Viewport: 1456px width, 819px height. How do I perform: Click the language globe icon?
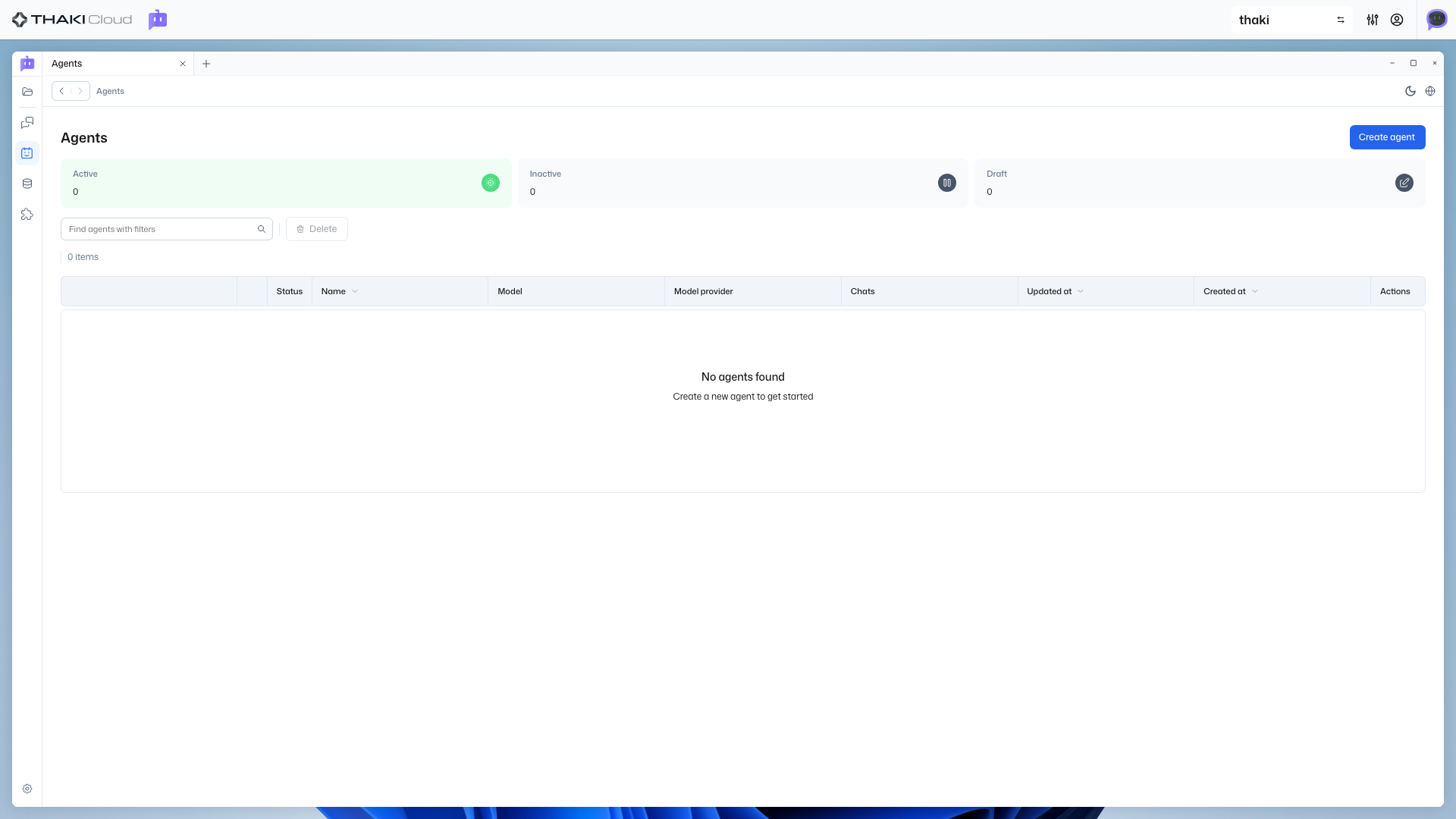tap(1430, 91)
